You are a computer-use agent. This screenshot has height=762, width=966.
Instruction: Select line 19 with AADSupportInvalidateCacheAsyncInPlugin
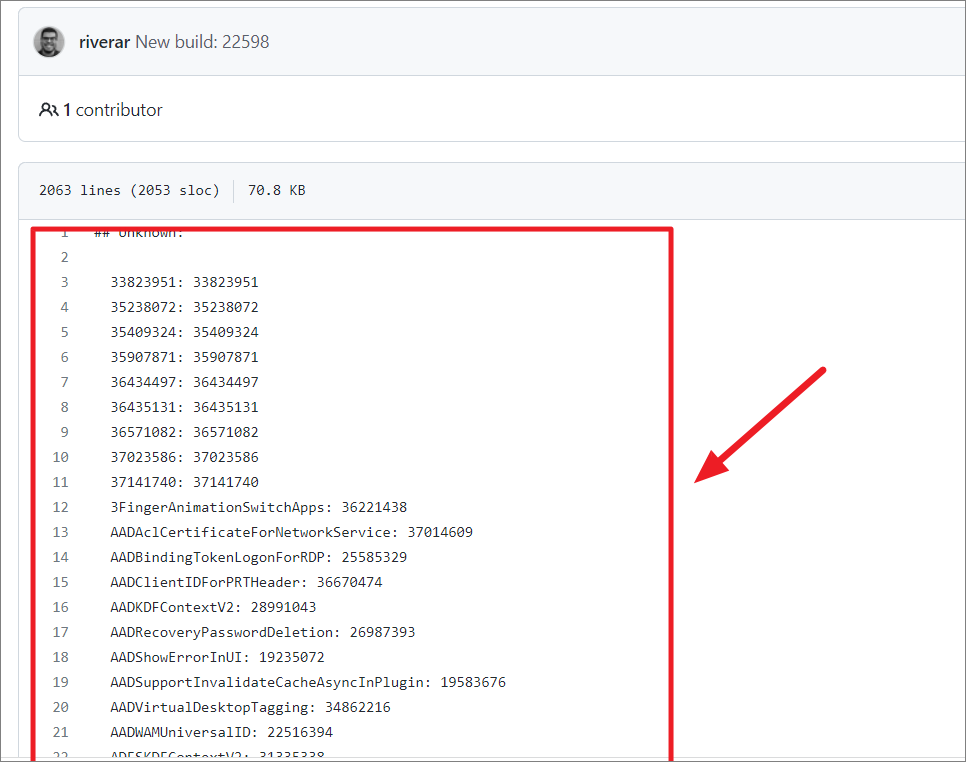click(x=60, y=682)
